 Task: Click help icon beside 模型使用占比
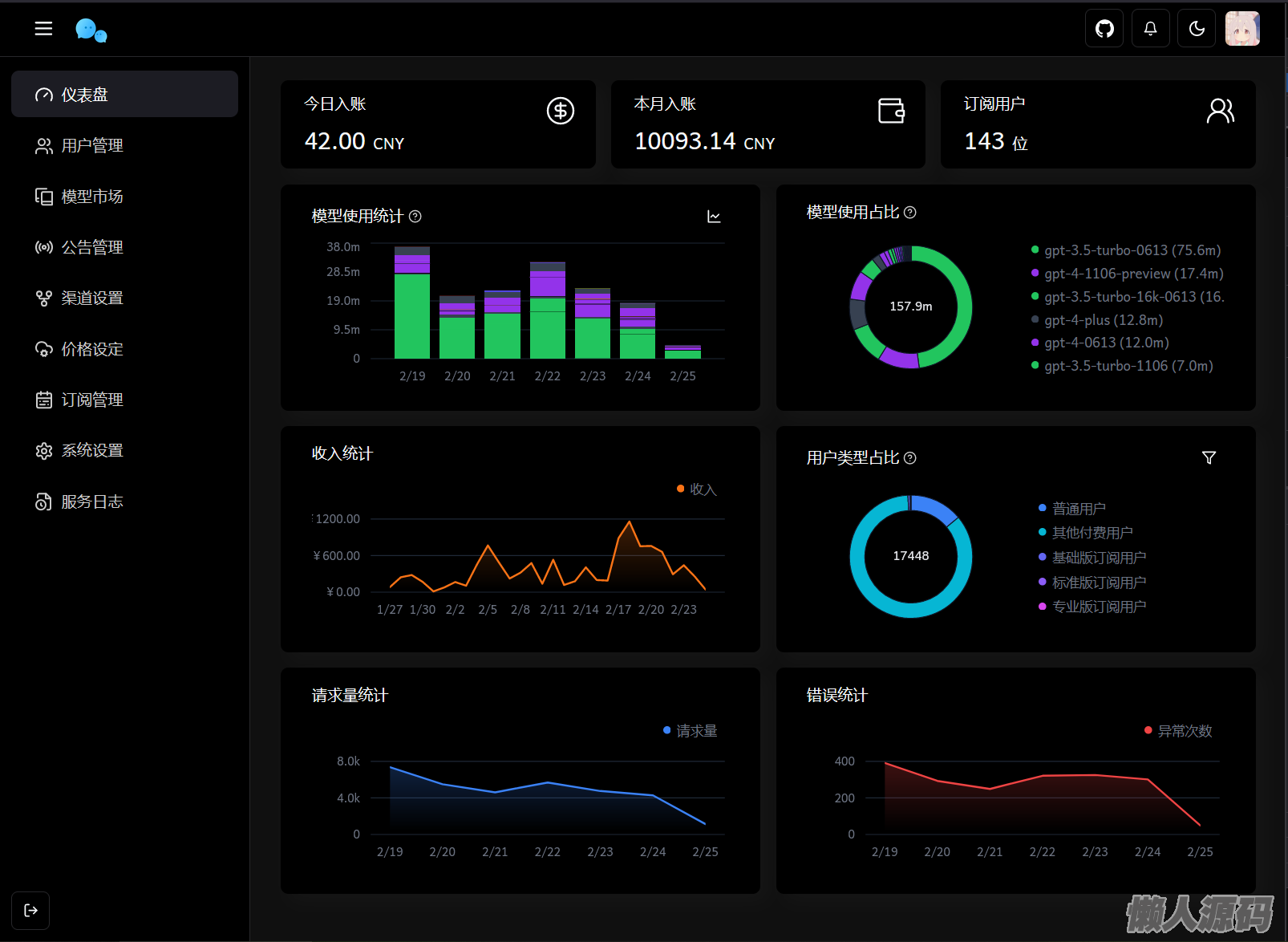(910, 212)
